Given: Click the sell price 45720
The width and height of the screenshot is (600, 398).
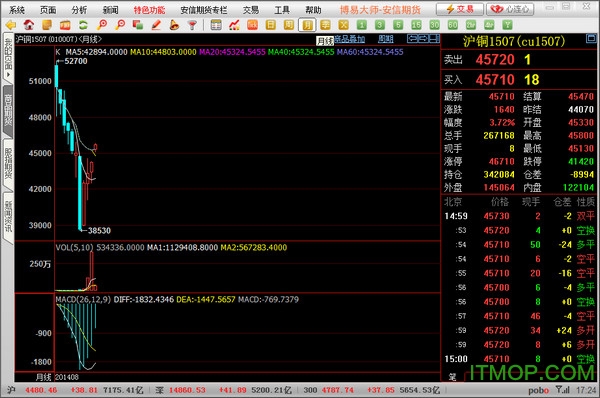Looking at the screenshot, I should 495,60.
